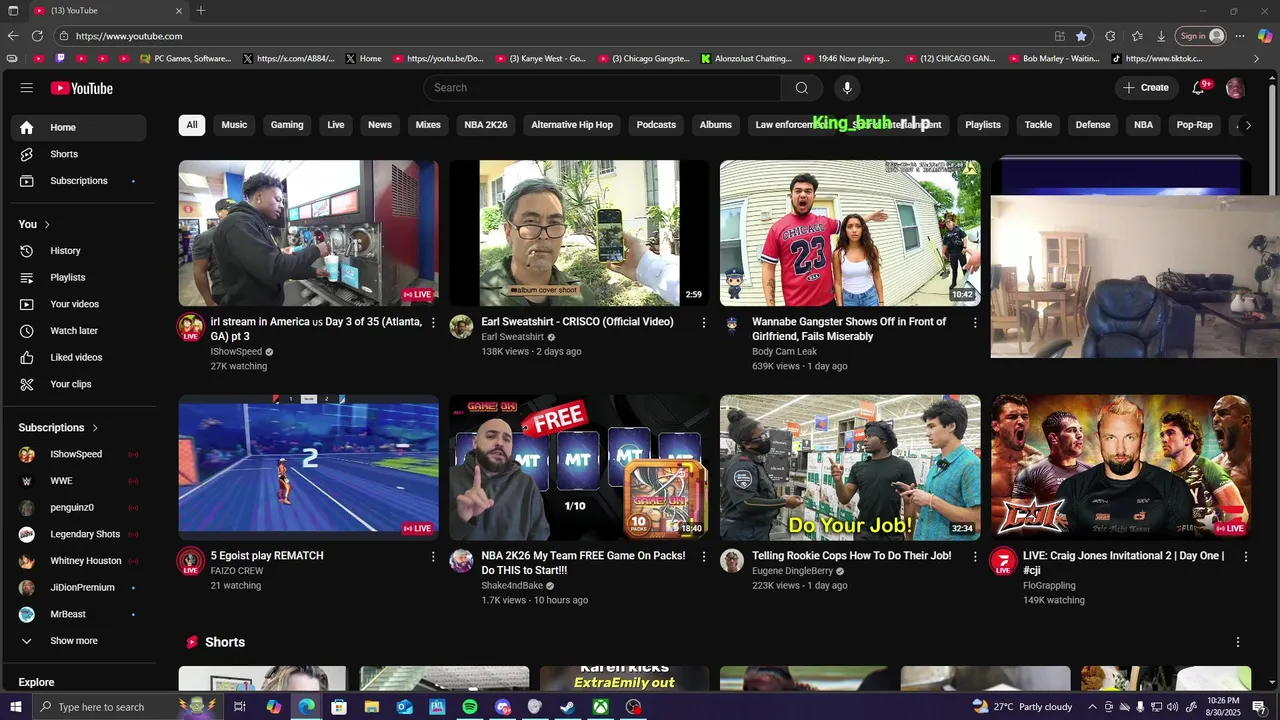The width and height of the screenshot is (1280, 720).
Task: Click Sign in browser profile button
Action: coord(1201,36)
